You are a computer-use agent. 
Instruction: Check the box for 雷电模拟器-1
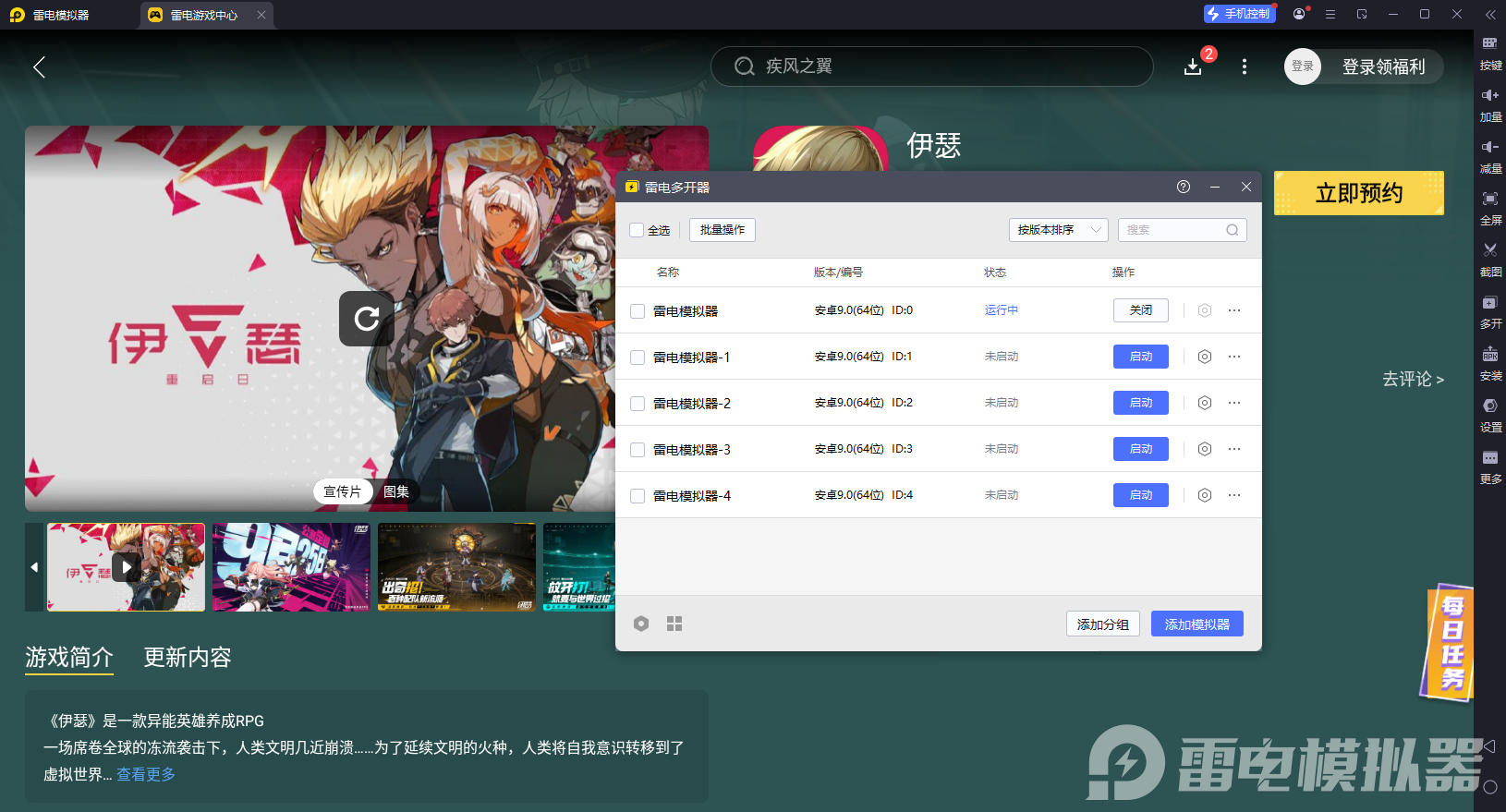[x=638, y=358]
